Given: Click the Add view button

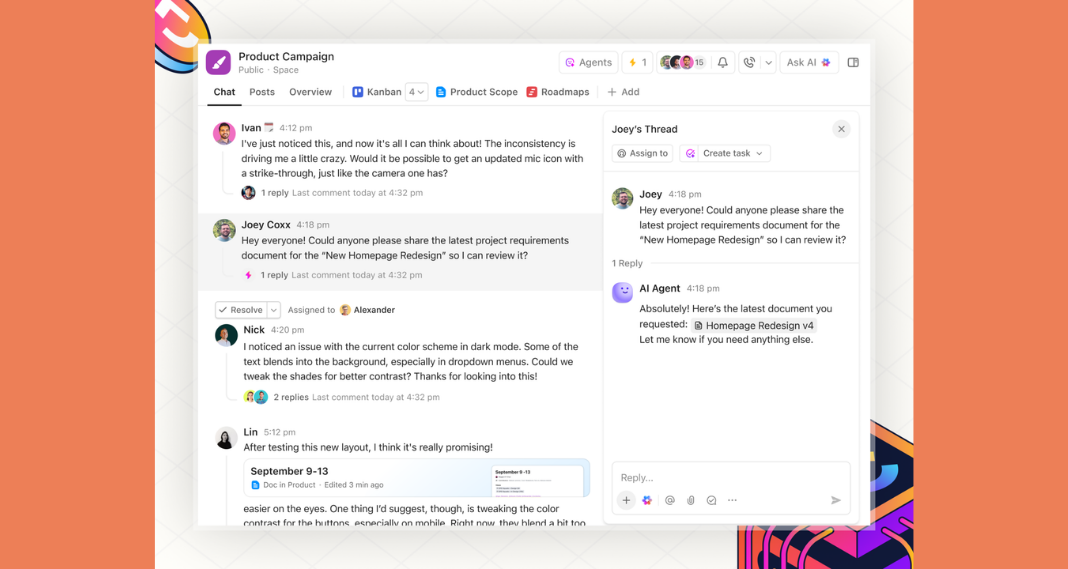Looking at the screenshot, I should [x=623, y=92].
